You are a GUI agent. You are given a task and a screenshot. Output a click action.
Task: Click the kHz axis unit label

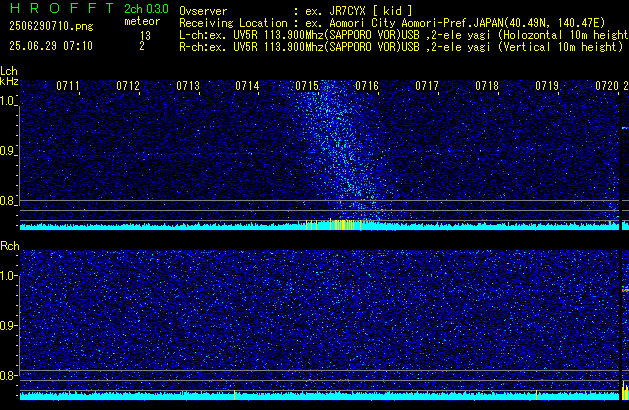tap(9, 81)
